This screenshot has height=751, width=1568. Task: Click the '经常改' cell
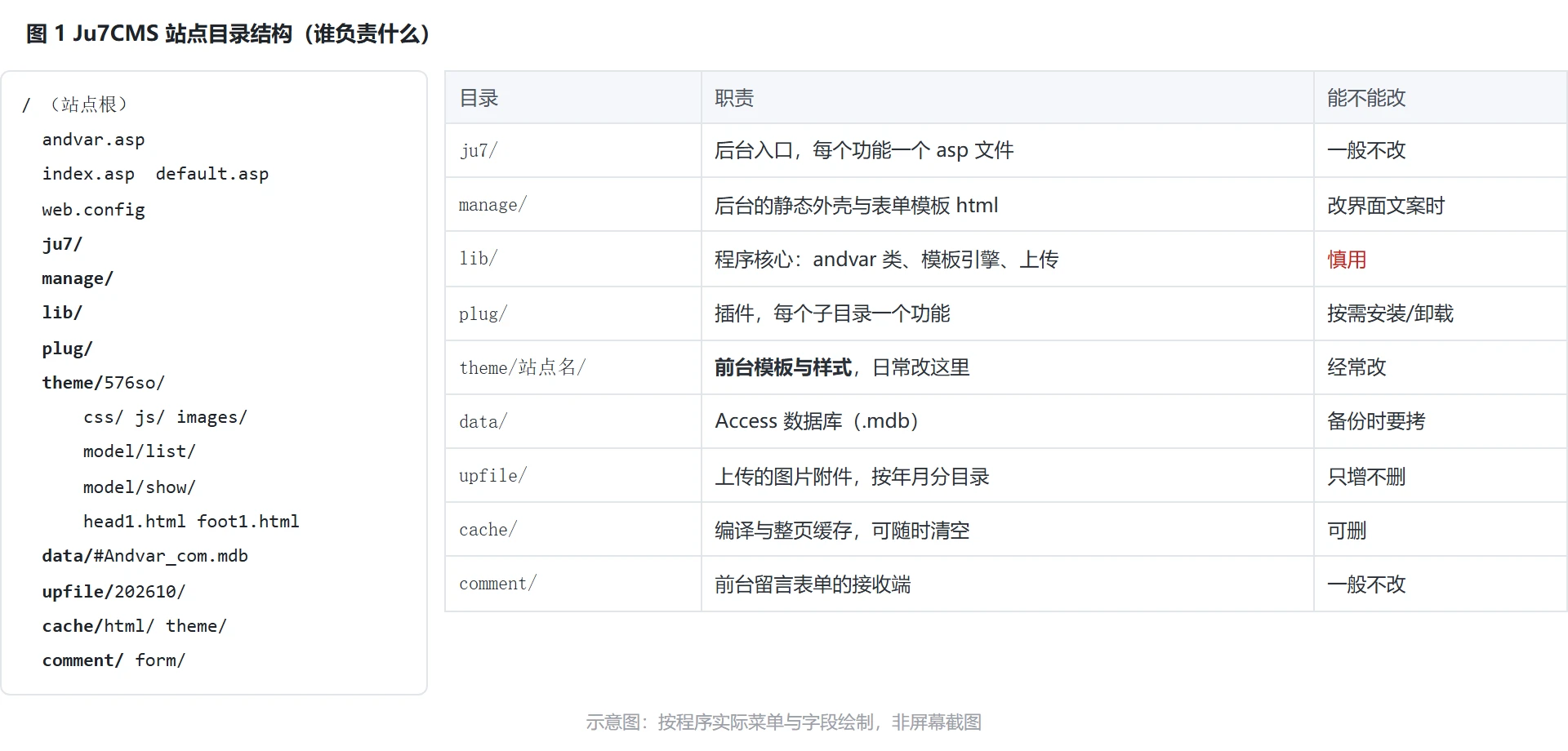pyautogui.click(x=1441, y=367)
